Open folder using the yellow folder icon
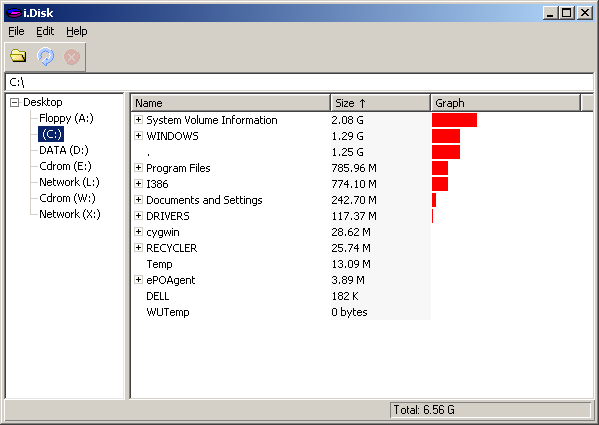The width and height of the screenshot is (599, 425). click(18, 57)
